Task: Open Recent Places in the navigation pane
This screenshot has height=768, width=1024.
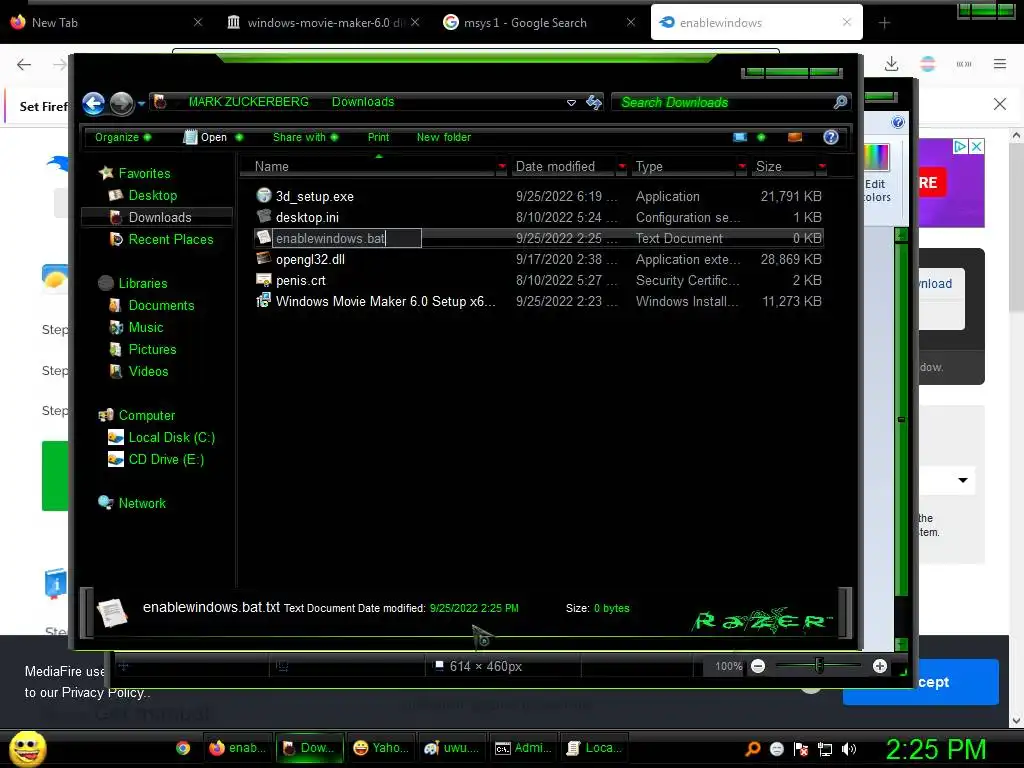Action: pos(170,240)
